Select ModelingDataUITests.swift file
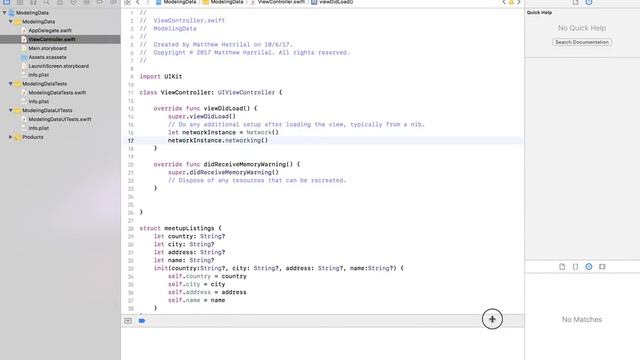 (x=60, y=119)
